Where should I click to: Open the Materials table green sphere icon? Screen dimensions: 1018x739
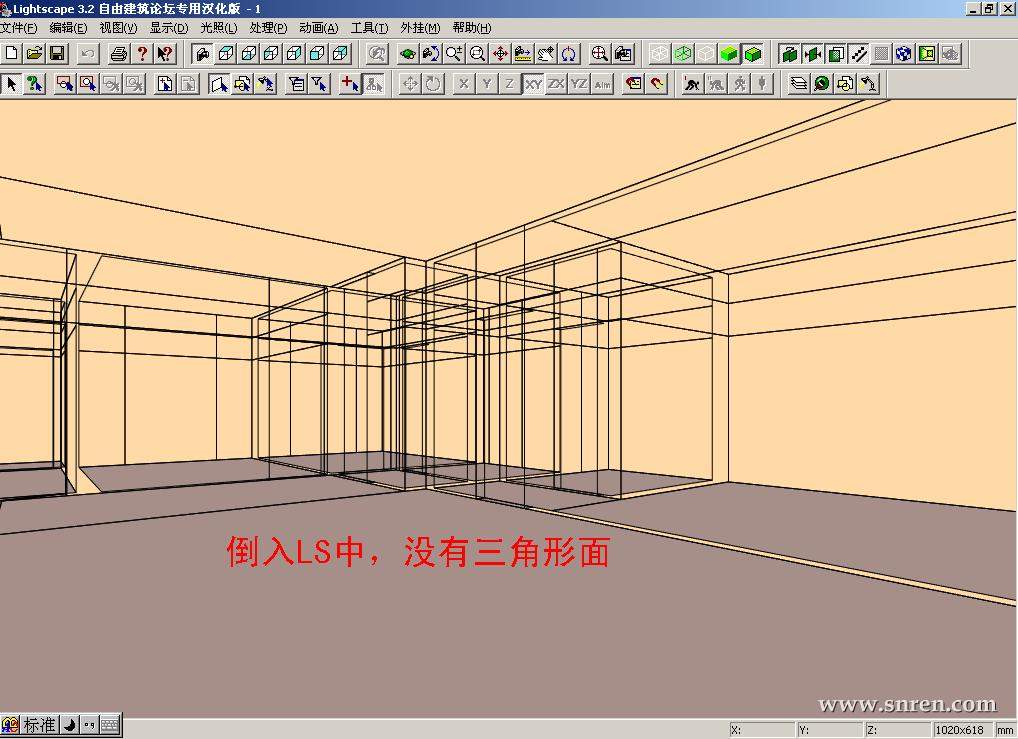click(x=822, y=84)
